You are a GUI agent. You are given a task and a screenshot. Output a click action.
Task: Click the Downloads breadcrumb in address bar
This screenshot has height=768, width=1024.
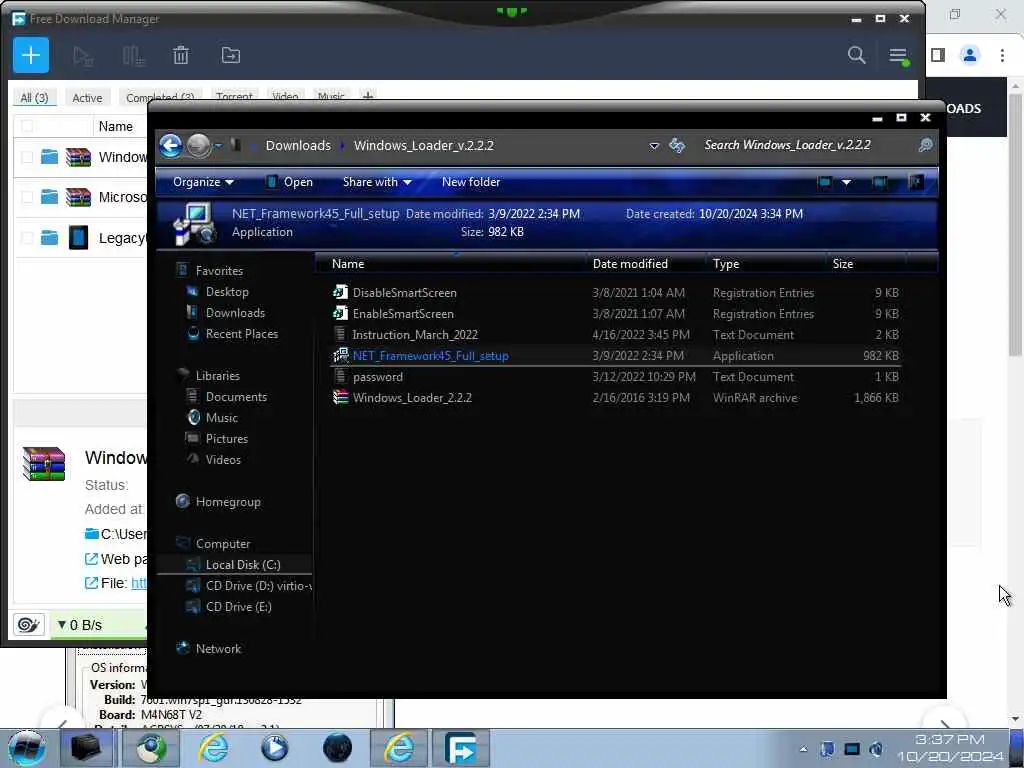pos(298,146)
